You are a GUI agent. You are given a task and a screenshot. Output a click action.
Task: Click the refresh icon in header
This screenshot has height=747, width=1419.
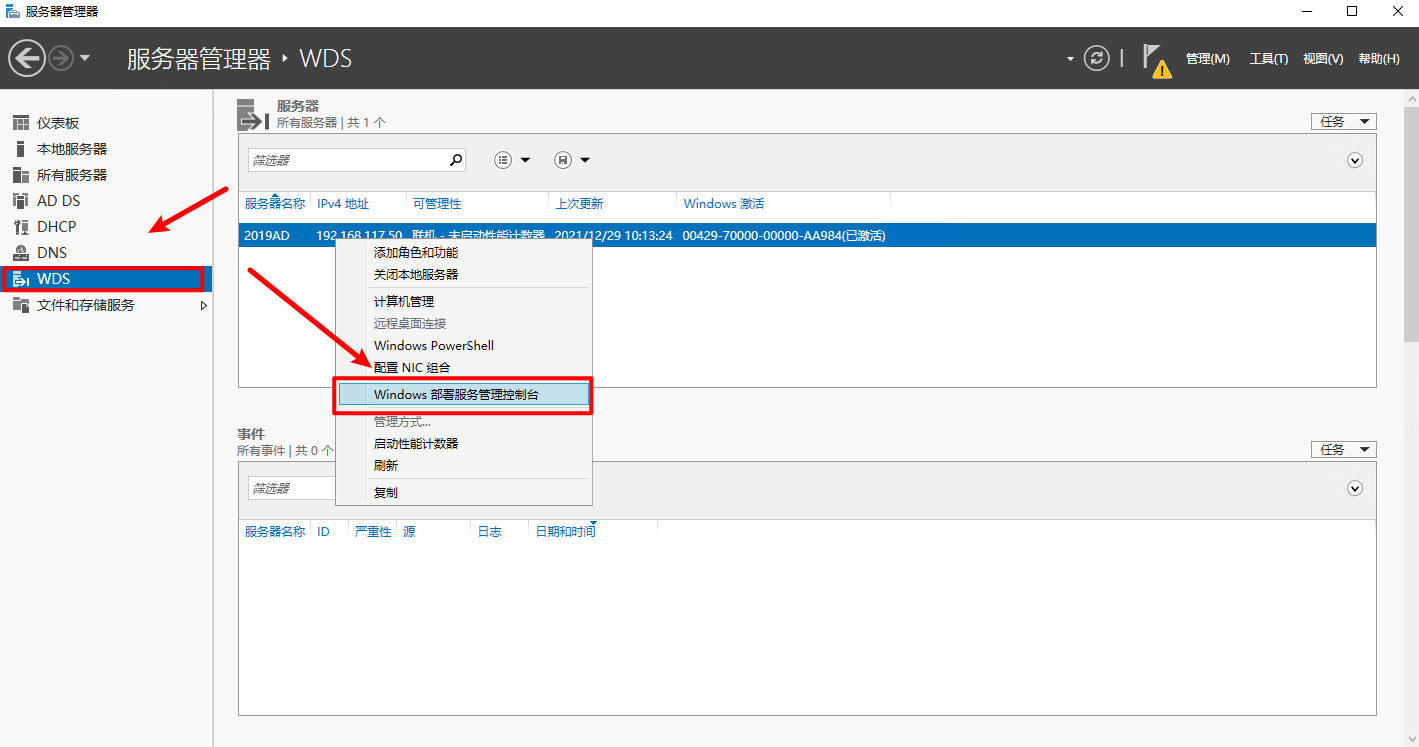click(1097, 58)
